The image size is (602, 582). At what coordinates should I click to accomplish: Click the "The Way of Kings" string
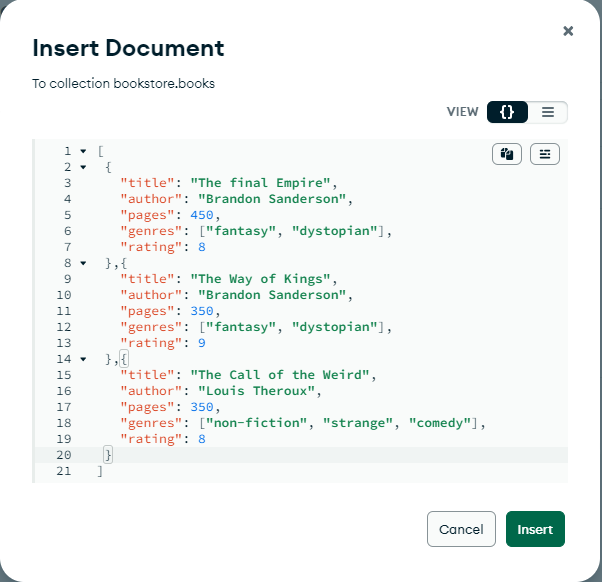pyautogui.click(x=260, y=279)
